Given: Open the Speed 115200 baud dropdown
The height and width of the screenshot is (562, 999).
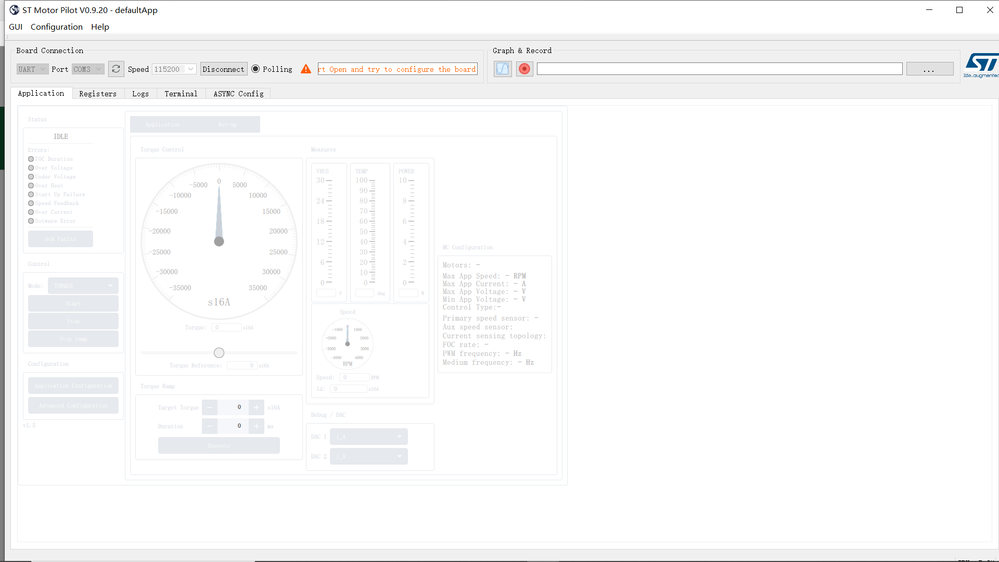Looking at the screenshot, I should click(x=174, y=69).
